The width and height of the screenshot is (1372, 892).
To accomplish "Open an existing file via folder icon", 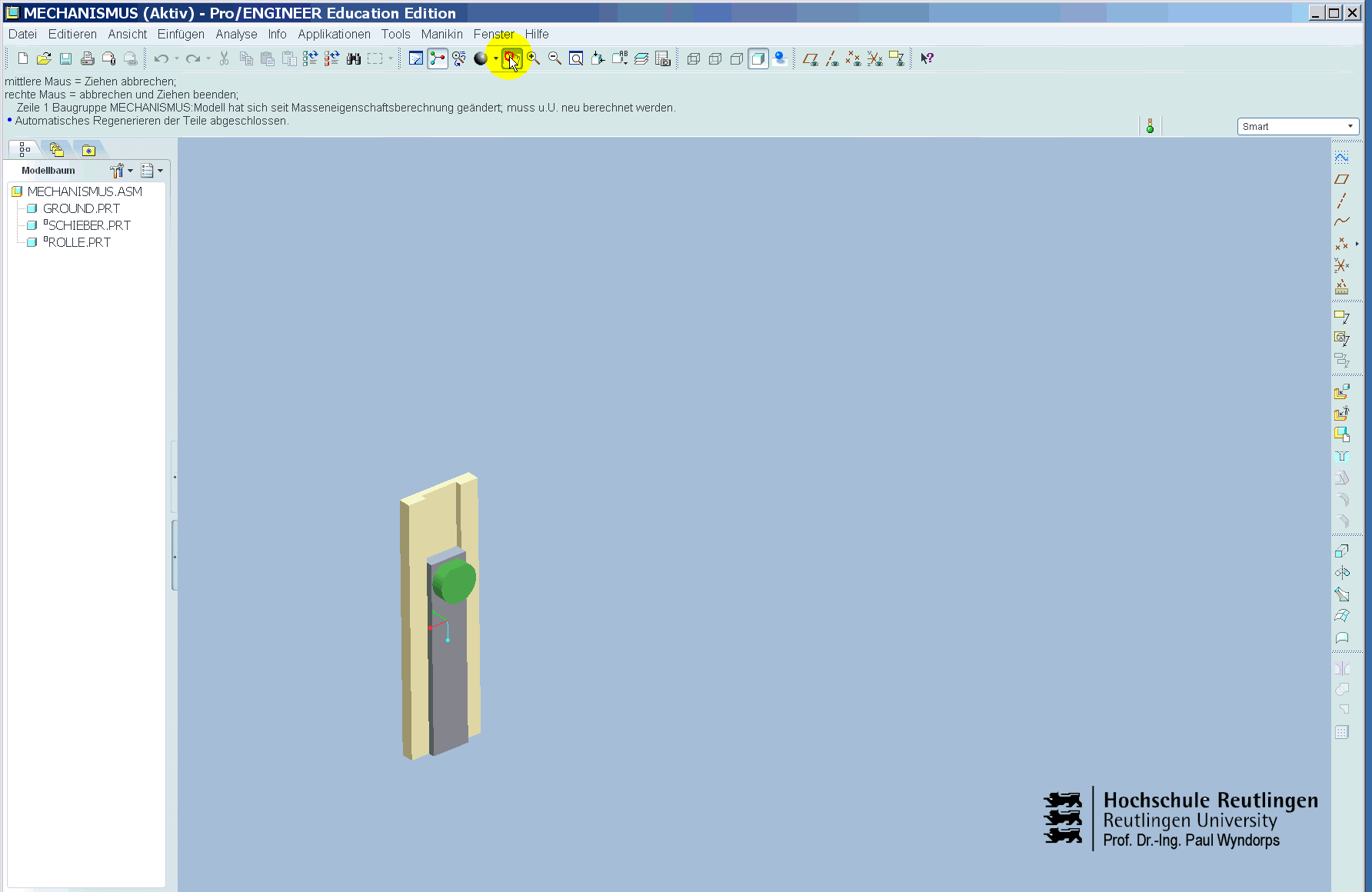I will 44,58.
